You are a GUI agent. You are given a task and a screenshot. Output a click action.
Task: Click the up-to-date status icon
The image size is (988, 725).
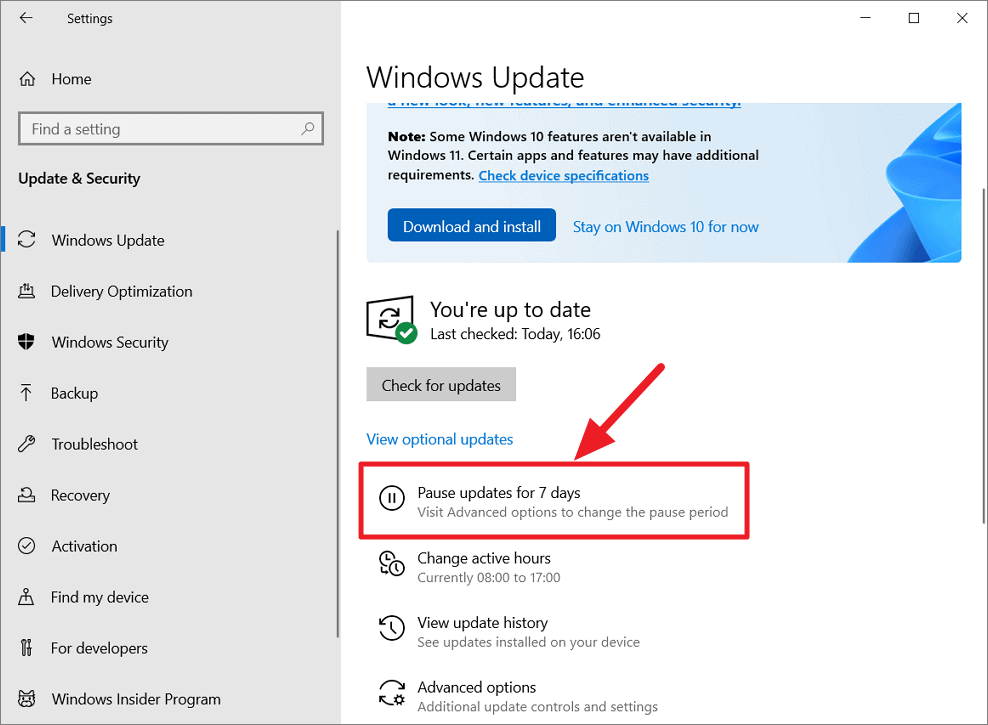coord(391,319)
